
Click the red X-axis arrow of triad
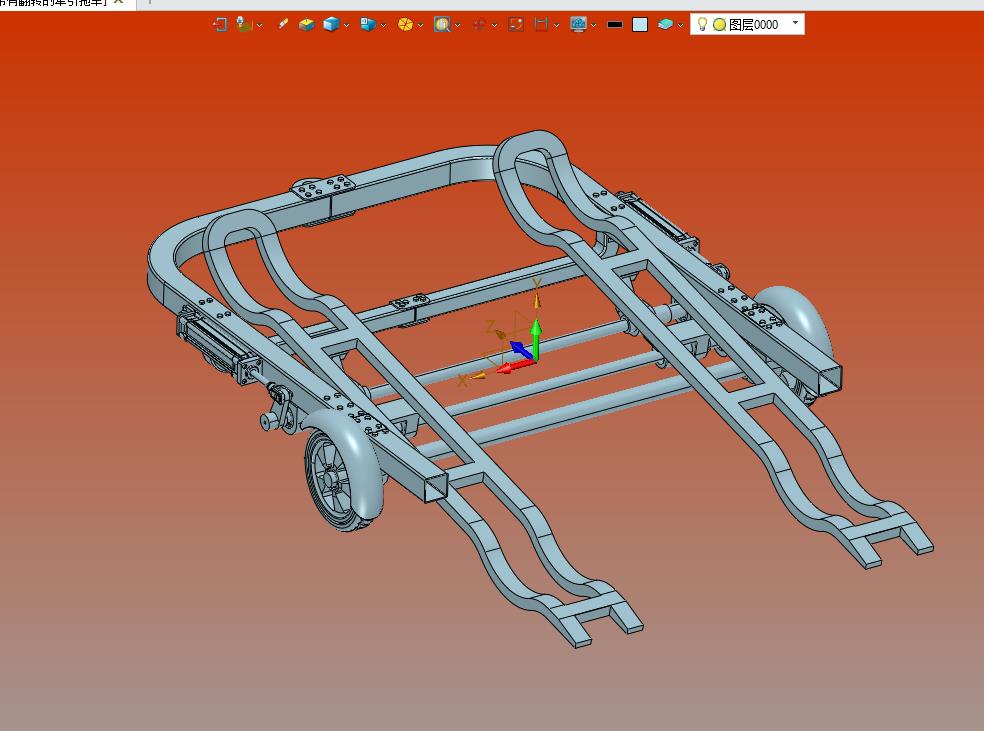[x=516, y=366]
